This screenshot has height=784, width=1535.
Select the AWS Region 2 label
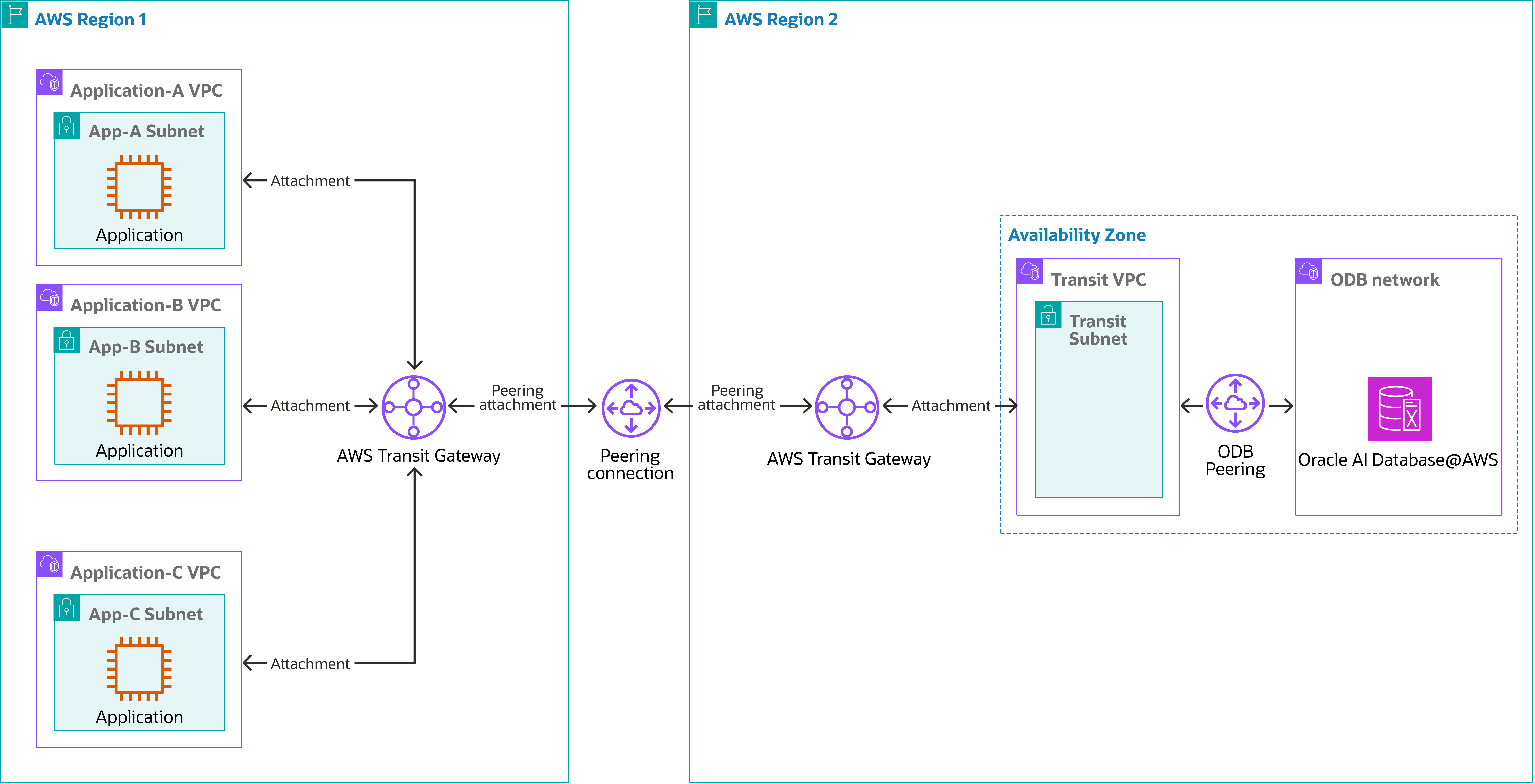780,19
